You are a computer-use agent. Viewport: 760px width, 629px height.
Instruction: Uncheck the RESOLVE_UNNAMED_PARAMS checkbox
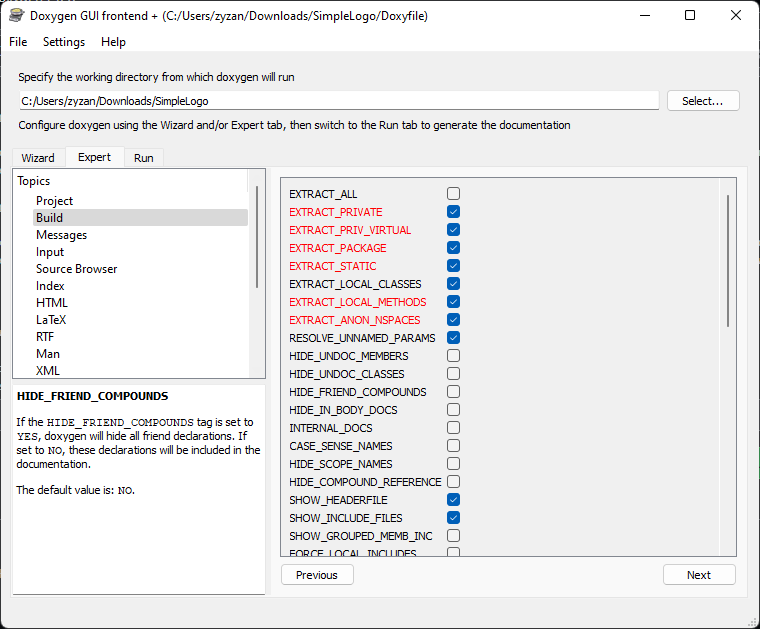(x=454, y=338)
